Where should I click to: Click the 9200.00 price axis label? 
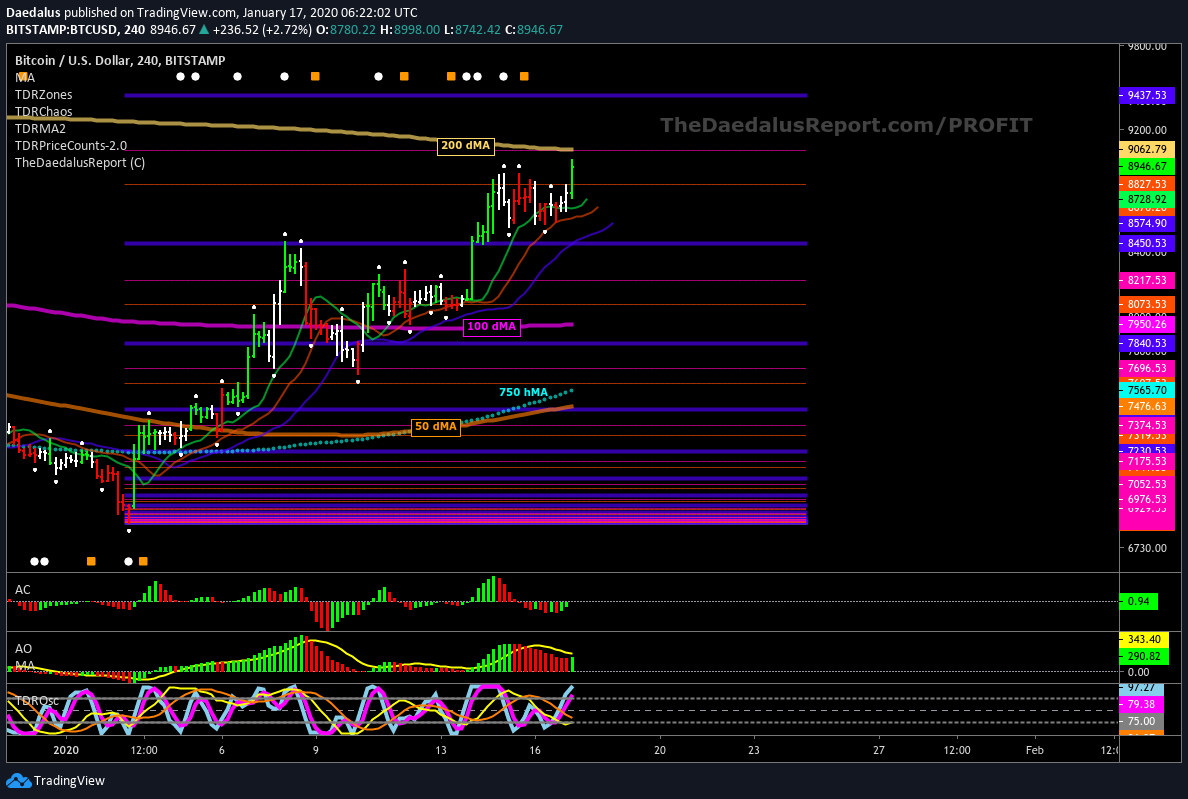[x=1147, y=130]
